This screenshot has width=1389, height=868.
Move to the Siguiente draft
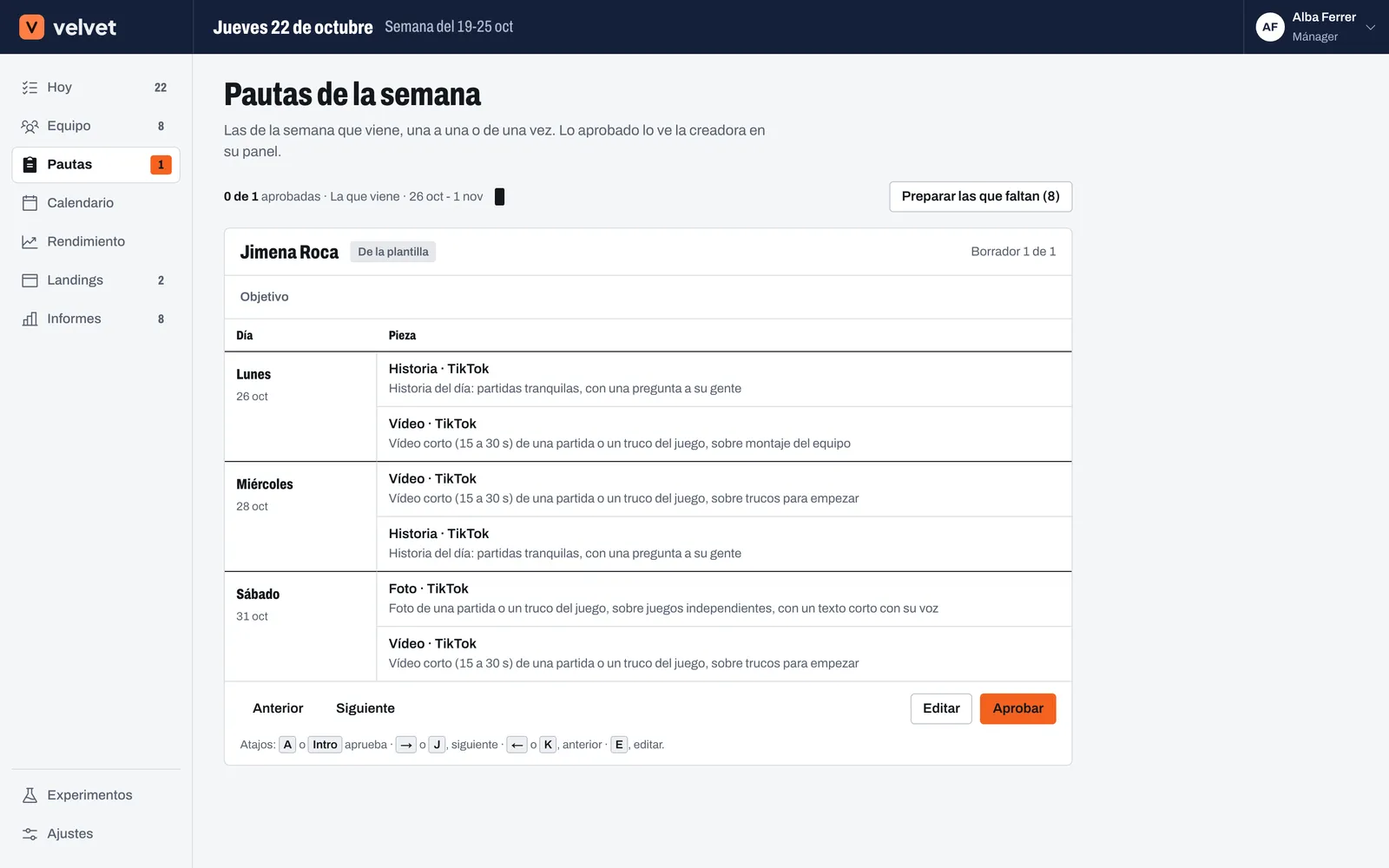[x=365, y=708]
